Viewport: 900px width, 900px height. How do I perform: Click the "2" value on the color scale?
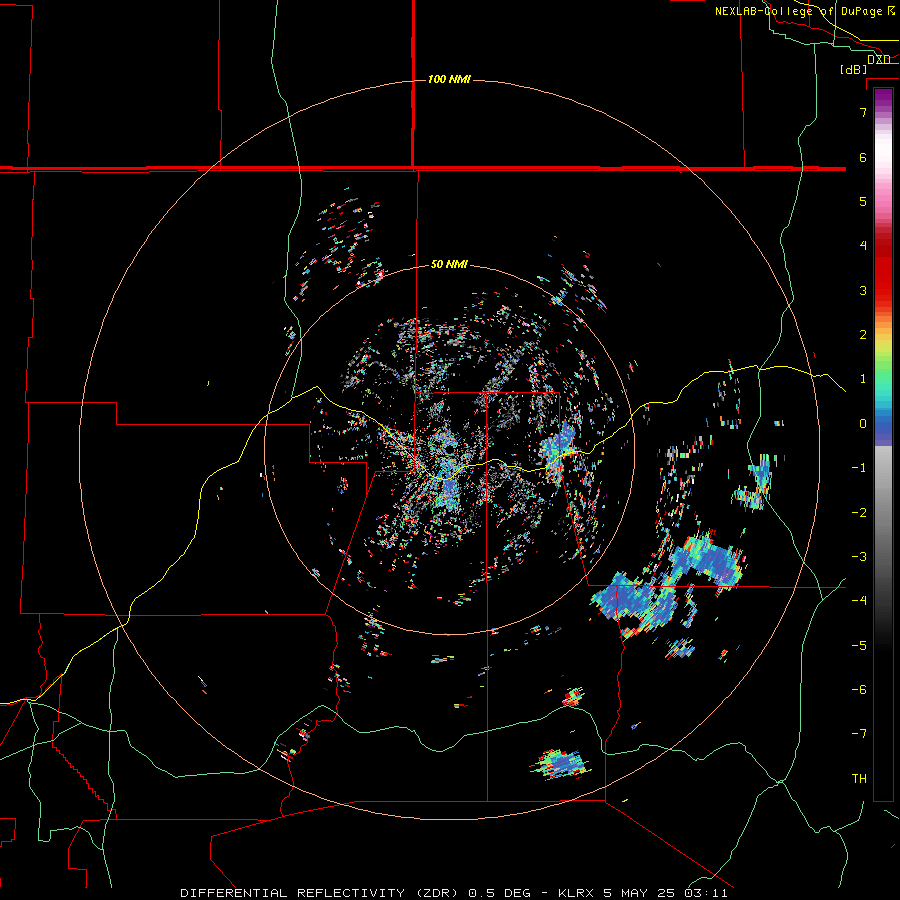[863, 335]
